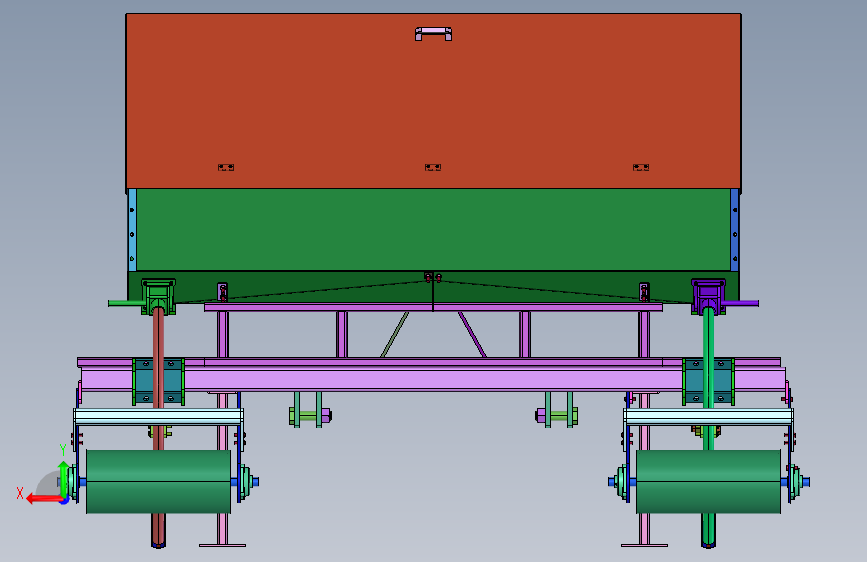Image resolution: width=867 pixels, height=562 pixels.
Task: Pick the center hinge on the orange cover
Action: [x=433, y=167]
